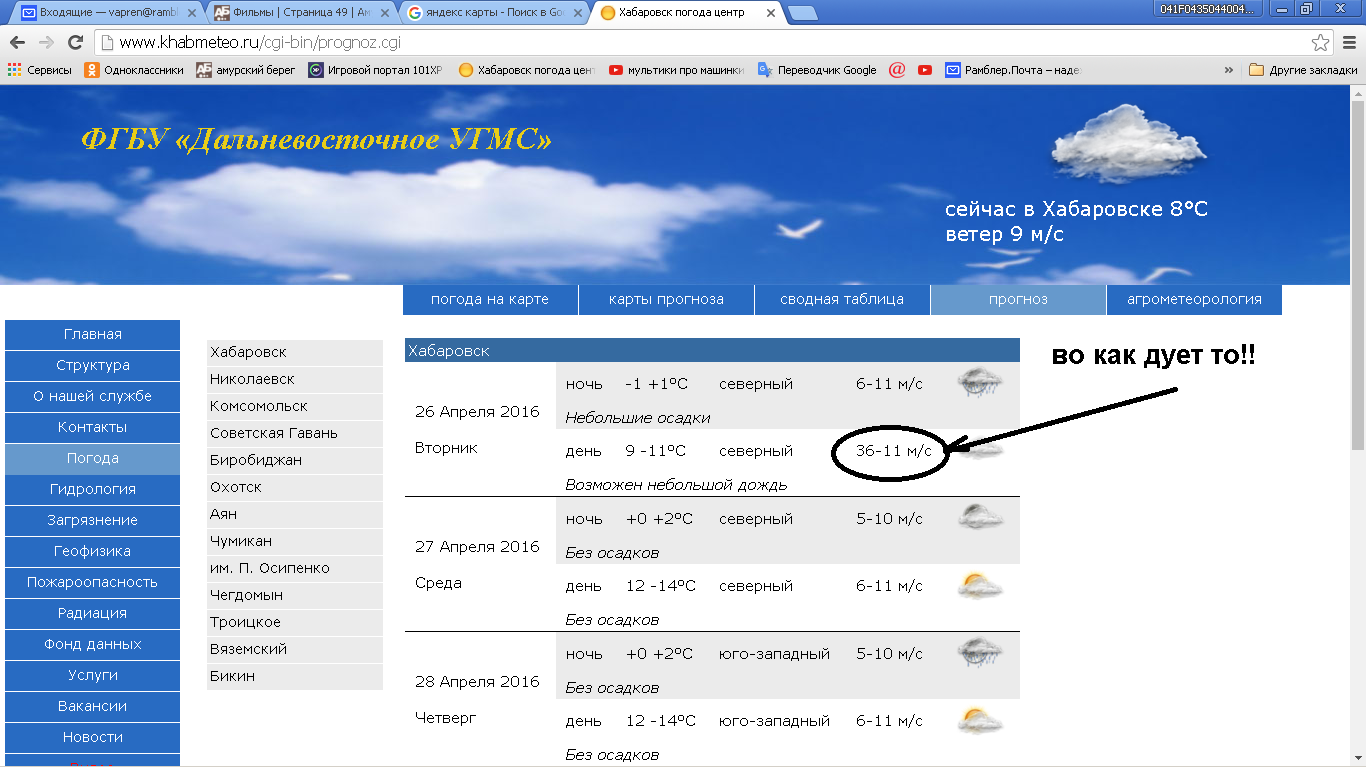1366x768 pixels.
Task: Open the мультики про машинки YouTube bookmark
Action: pyautogui.click(x=676, y=70)
